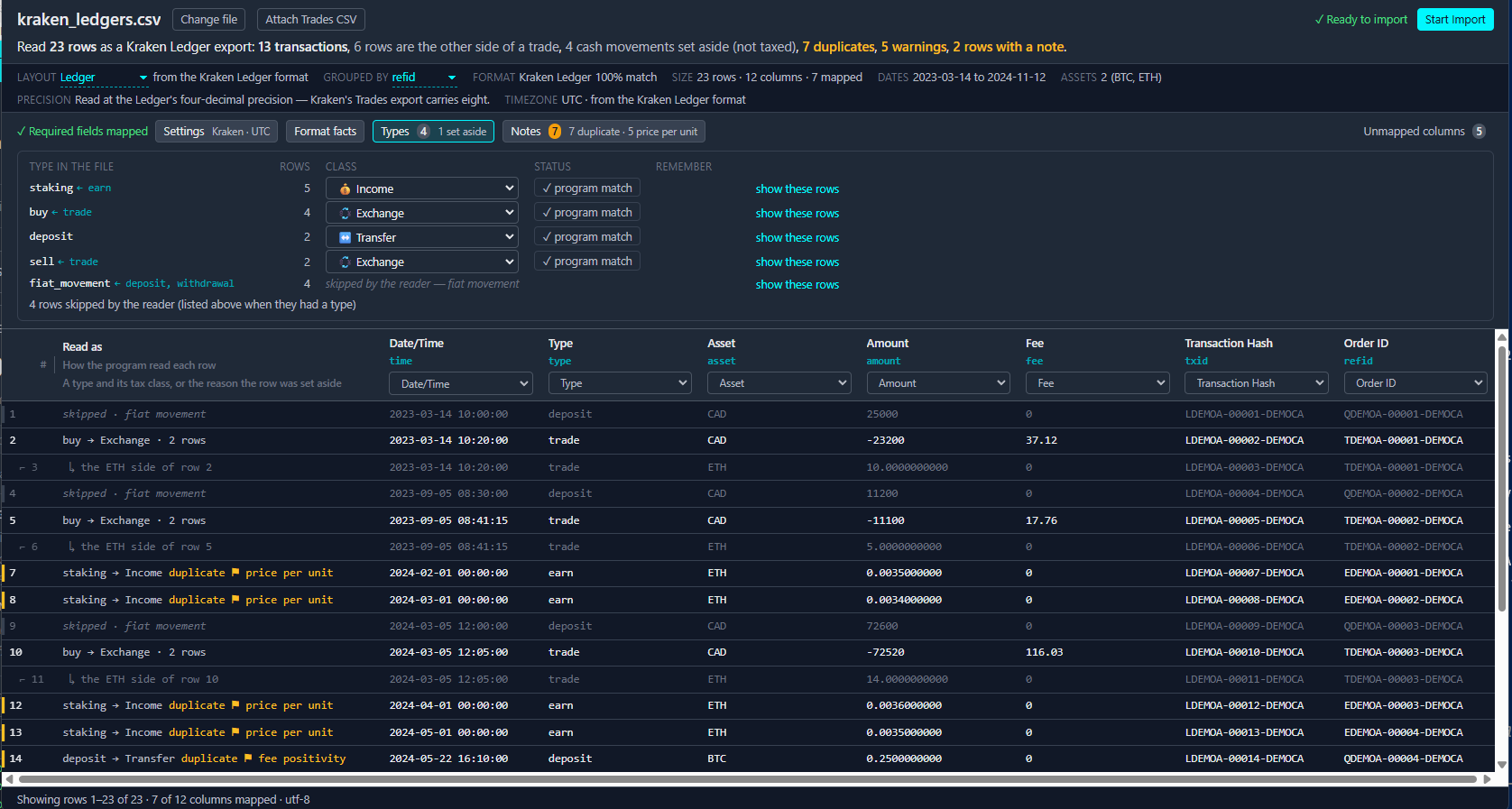Image resolution: width=1512 pixels, height=809 pixels.
Task: Click the horizontal scrollbar left arrow
Action: [9, 779]
